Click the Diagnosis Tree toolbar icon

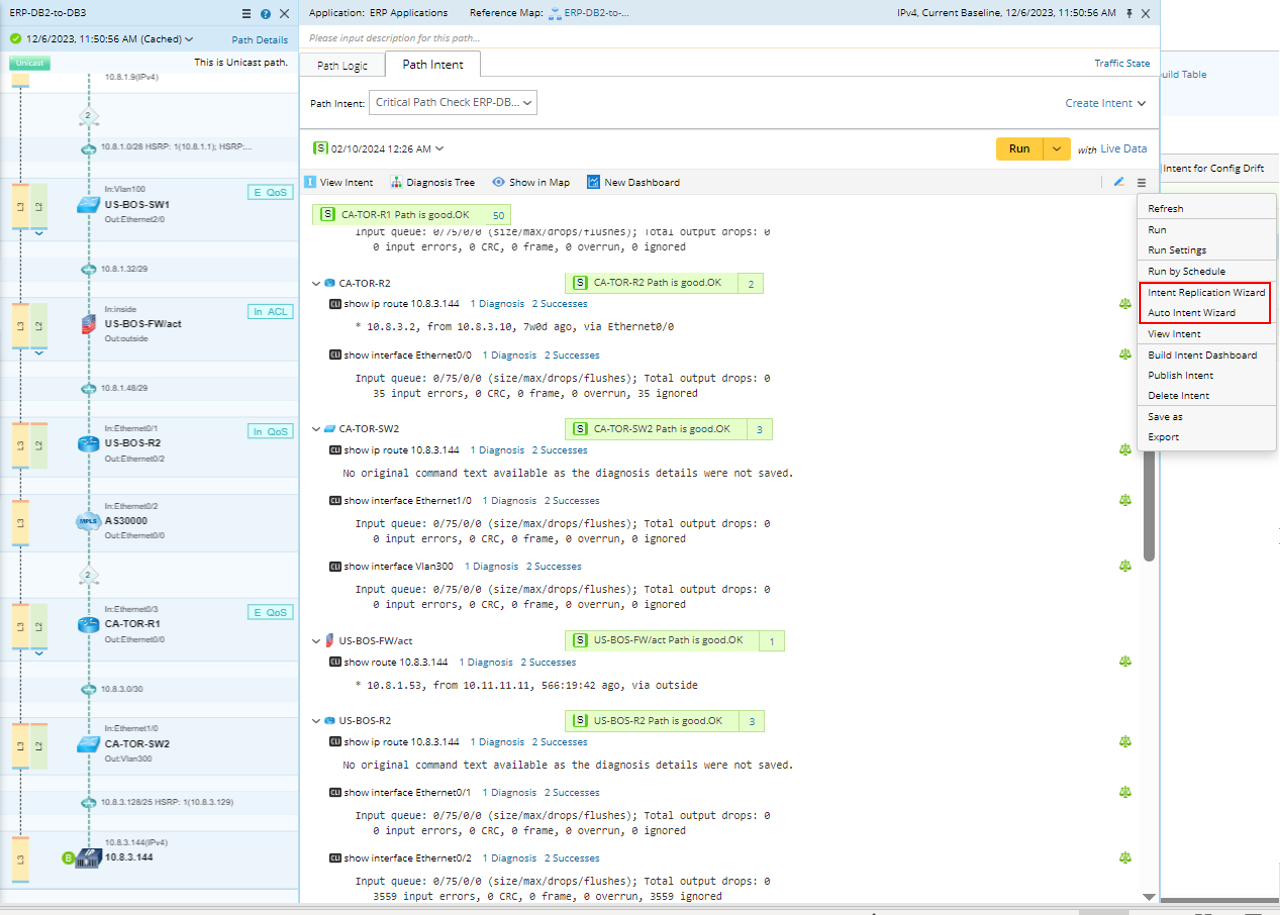click(x=397, y=182)
